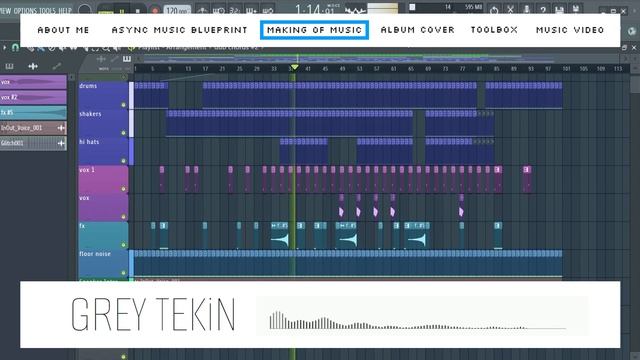
Task: Go to Async Music Blueprint page
Action: tap(180, 30)
